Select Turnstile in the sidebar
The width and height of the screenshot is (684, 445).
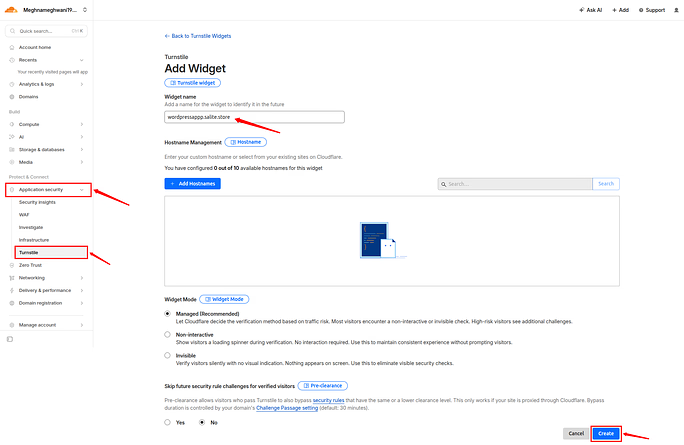tap(51, 253)
